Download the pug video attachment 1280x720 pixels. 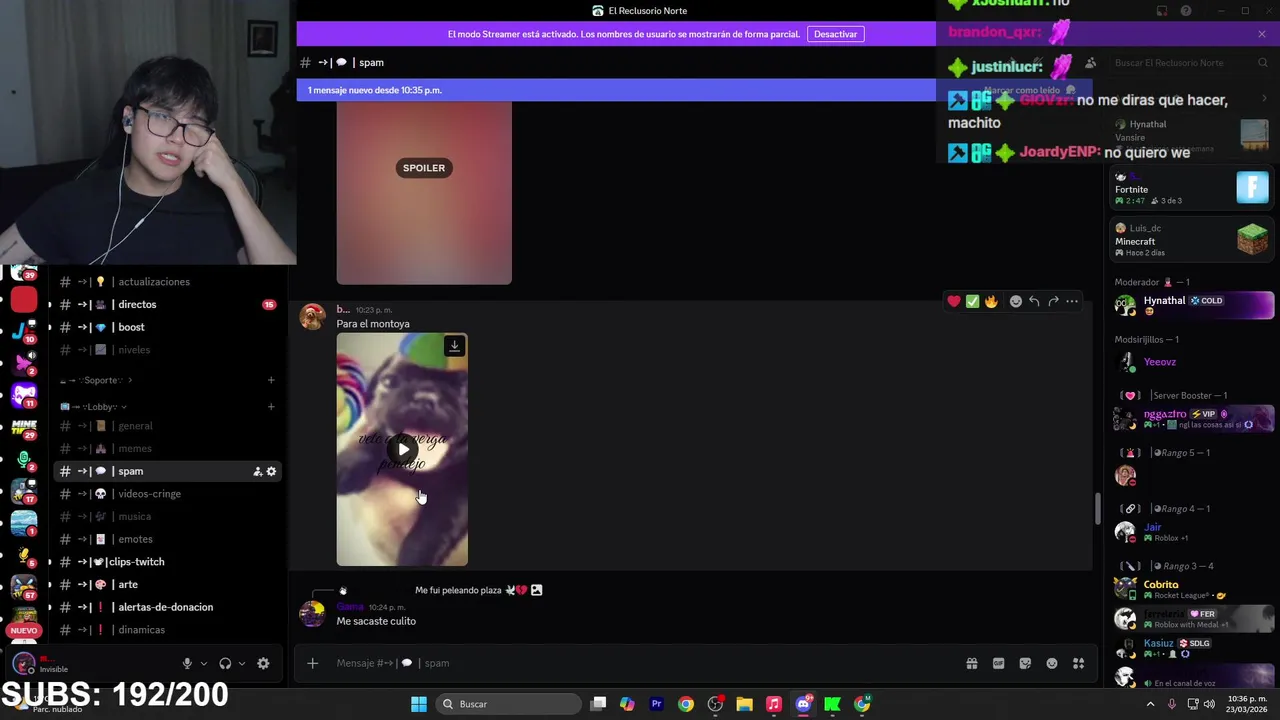pos(454,346)
